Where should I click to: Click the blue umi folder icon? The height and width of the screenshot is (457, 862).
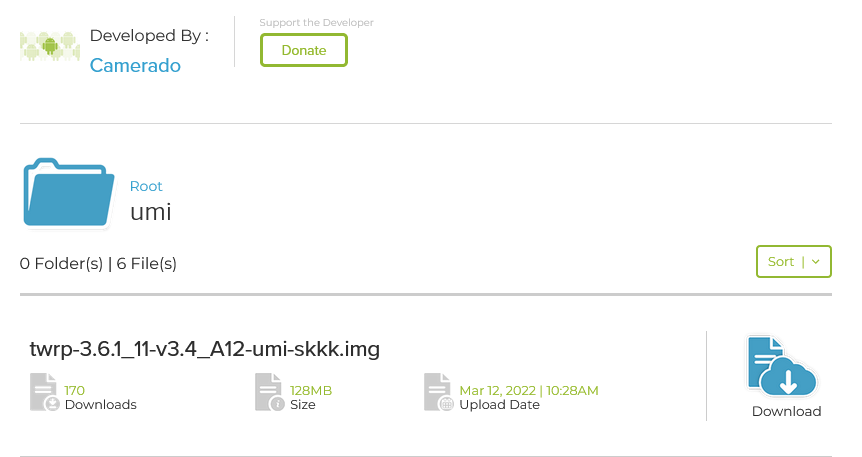coord(69,192)
